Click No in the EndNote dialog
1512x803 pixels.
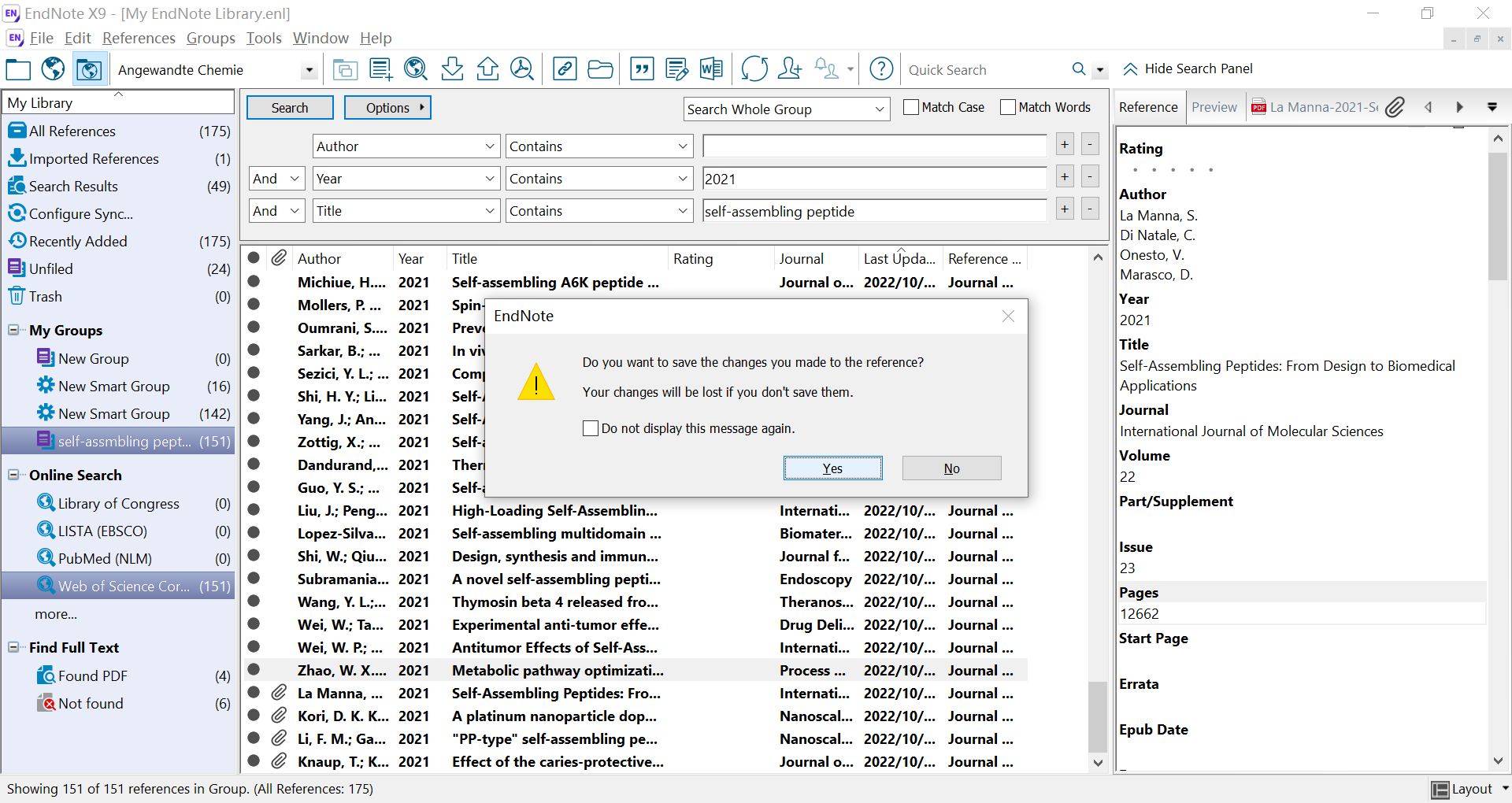click(951, 468)
